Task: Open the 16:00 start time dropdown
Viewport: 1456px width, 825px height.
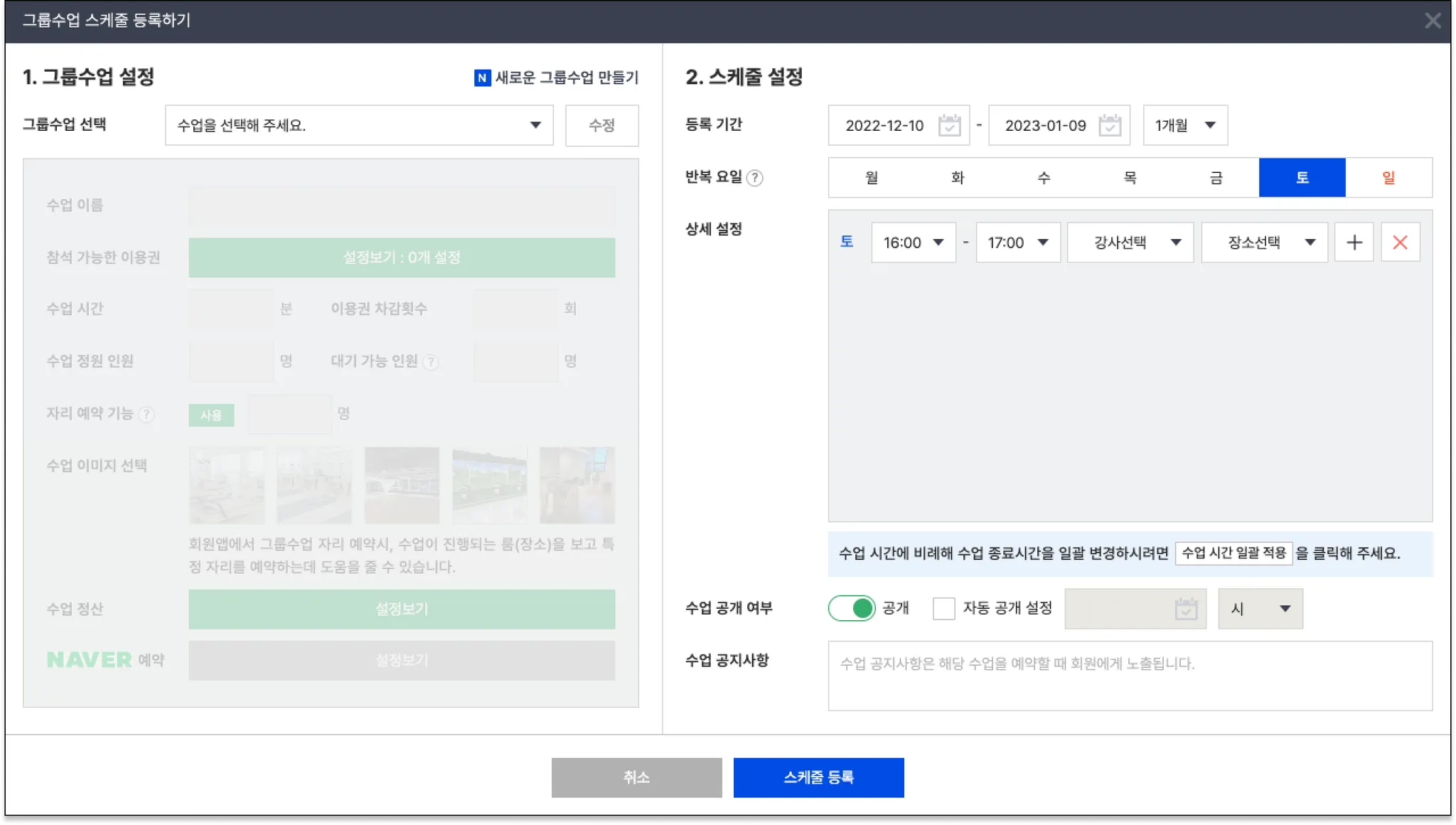Action: [913, 243]
